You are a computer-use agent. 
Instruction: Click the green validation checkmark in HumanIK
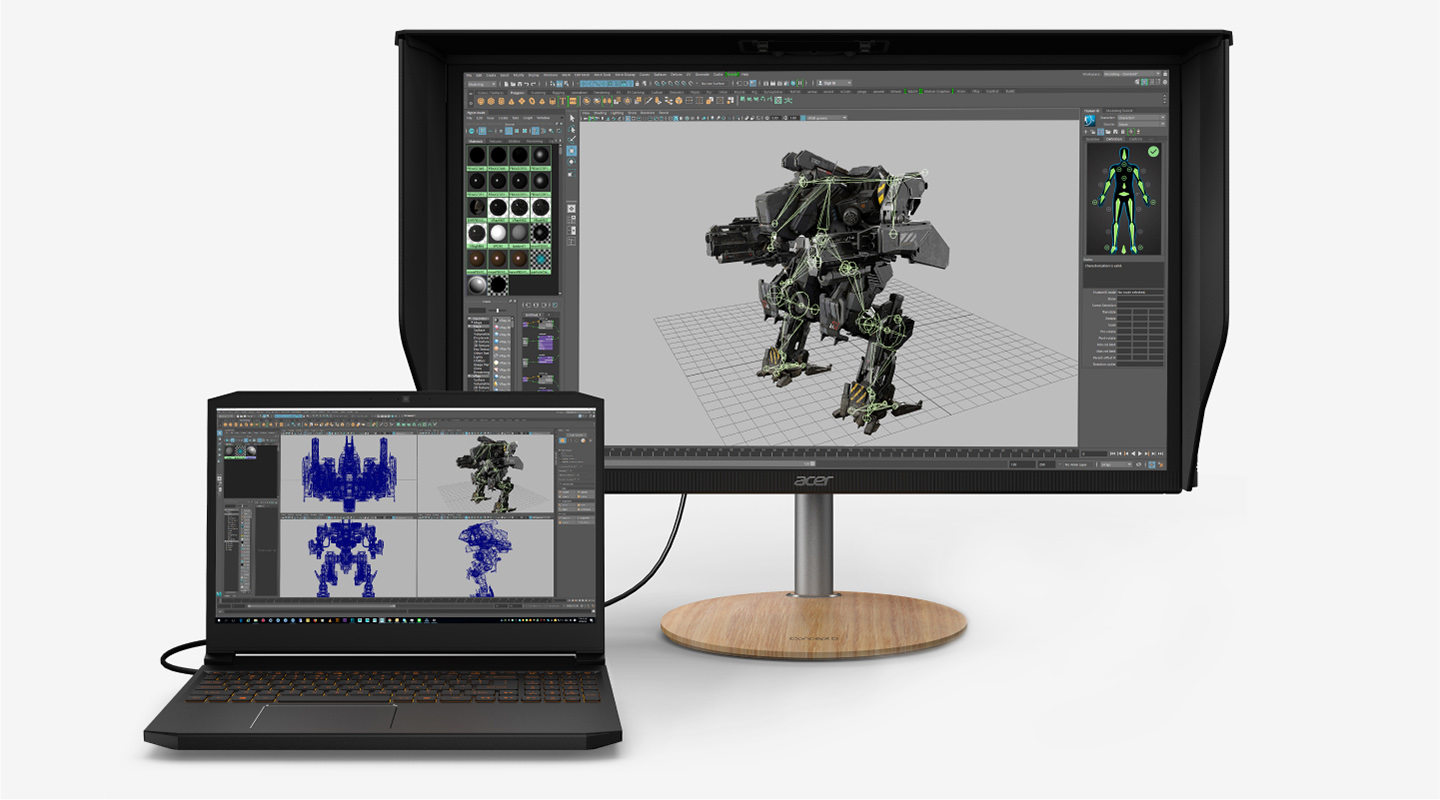[1153, 151]
